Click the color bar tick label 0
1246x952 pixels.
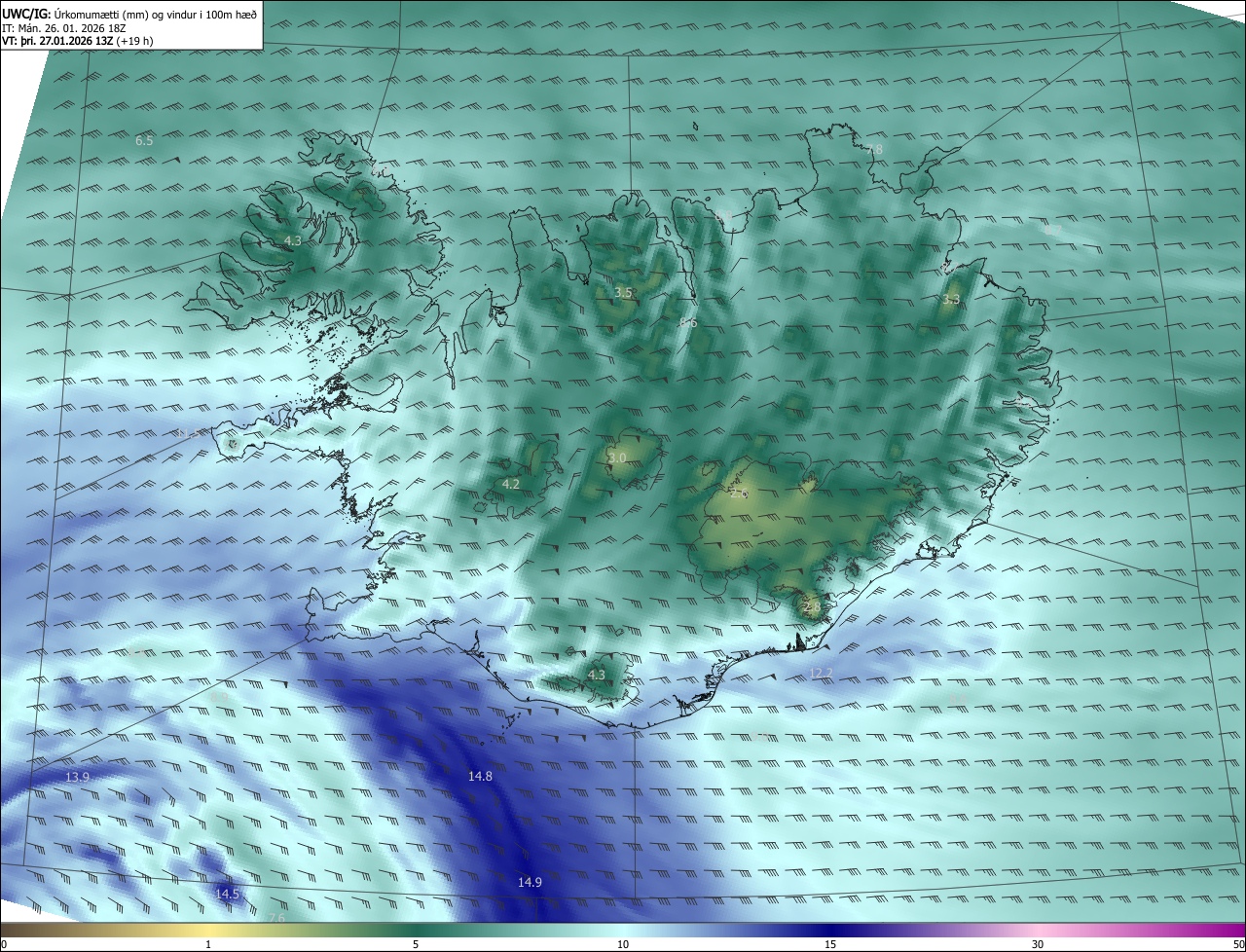[4, 944]
